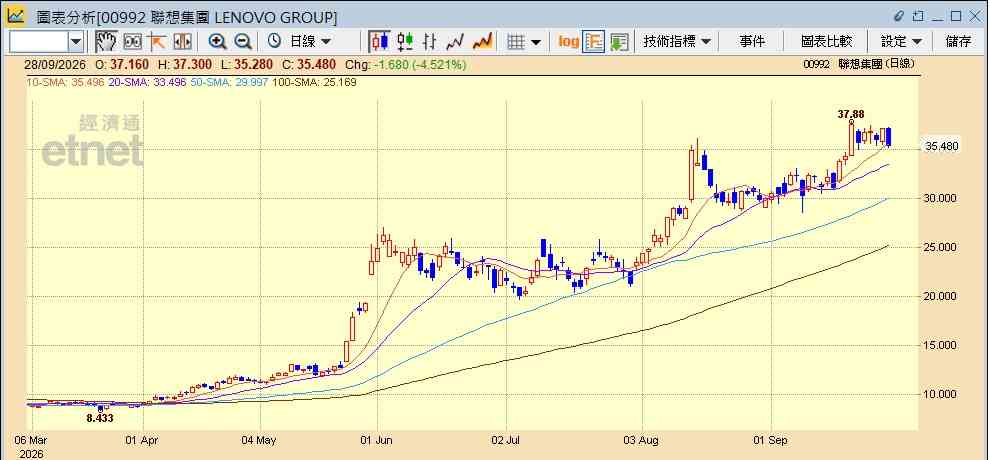The width and height of the screenshot is (990, 460).
Task: Click the 00992 聯想集團(日線) chart title
Action: (x=859, y=64)
